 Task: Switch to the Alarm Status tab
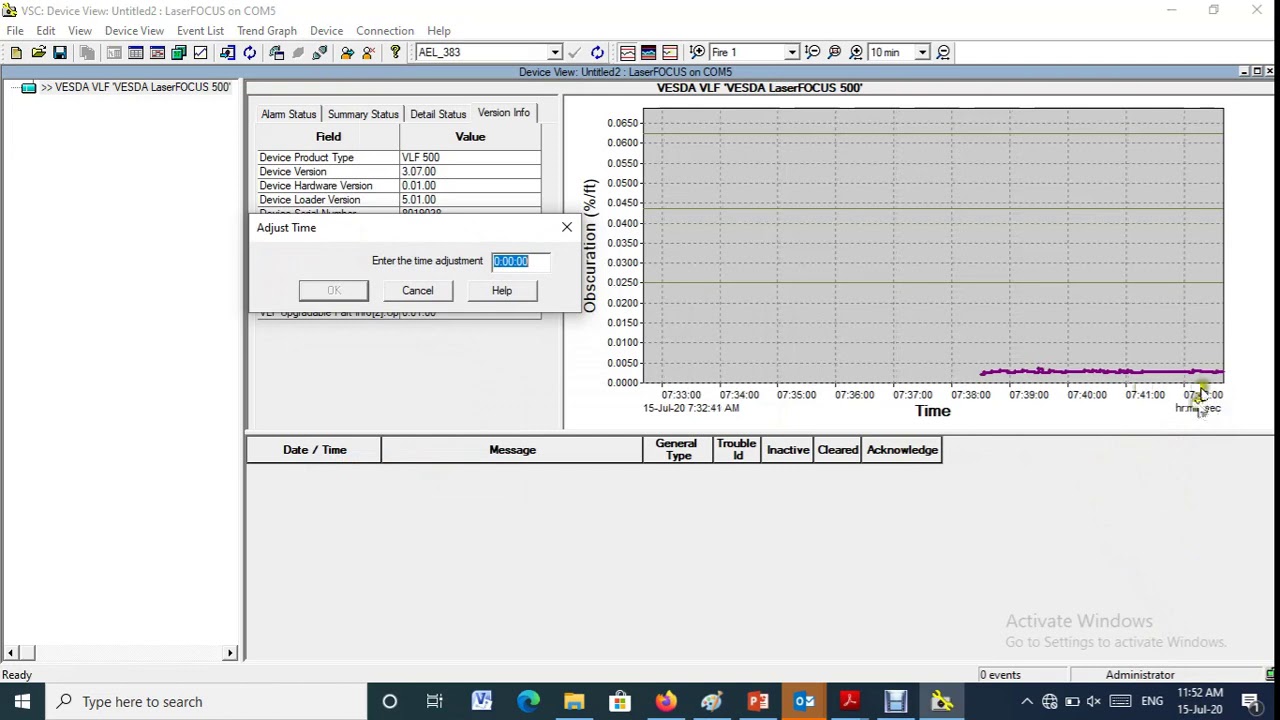(x=289, y=114)
